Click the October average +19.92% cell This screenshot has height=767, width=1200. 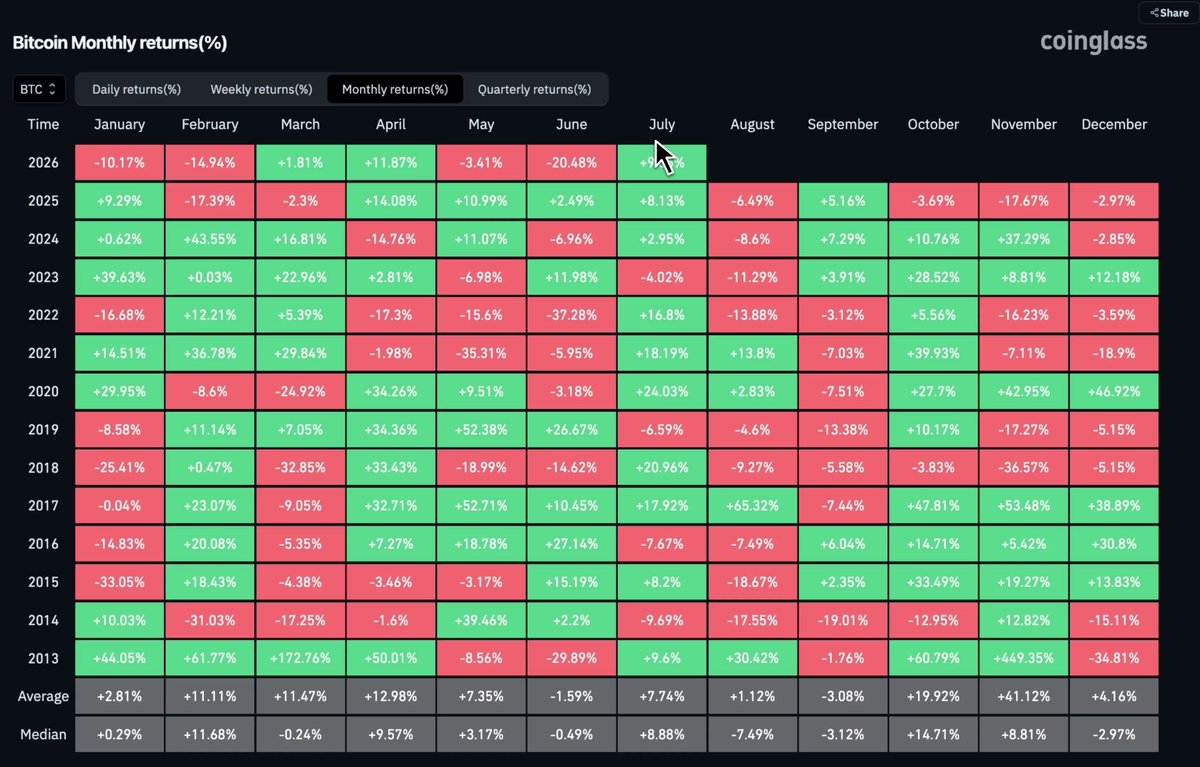tap(933, 696)
